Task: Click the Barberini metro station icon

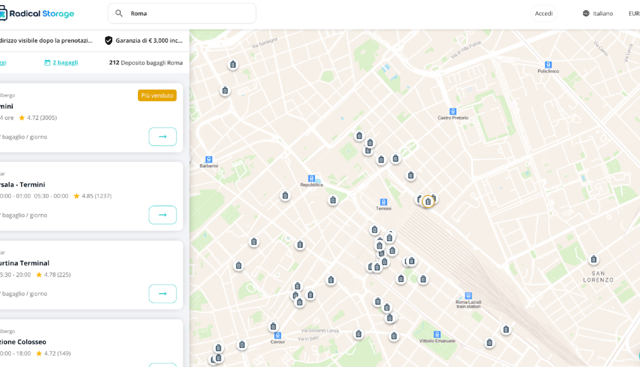Action: click(x=209, y=159)
